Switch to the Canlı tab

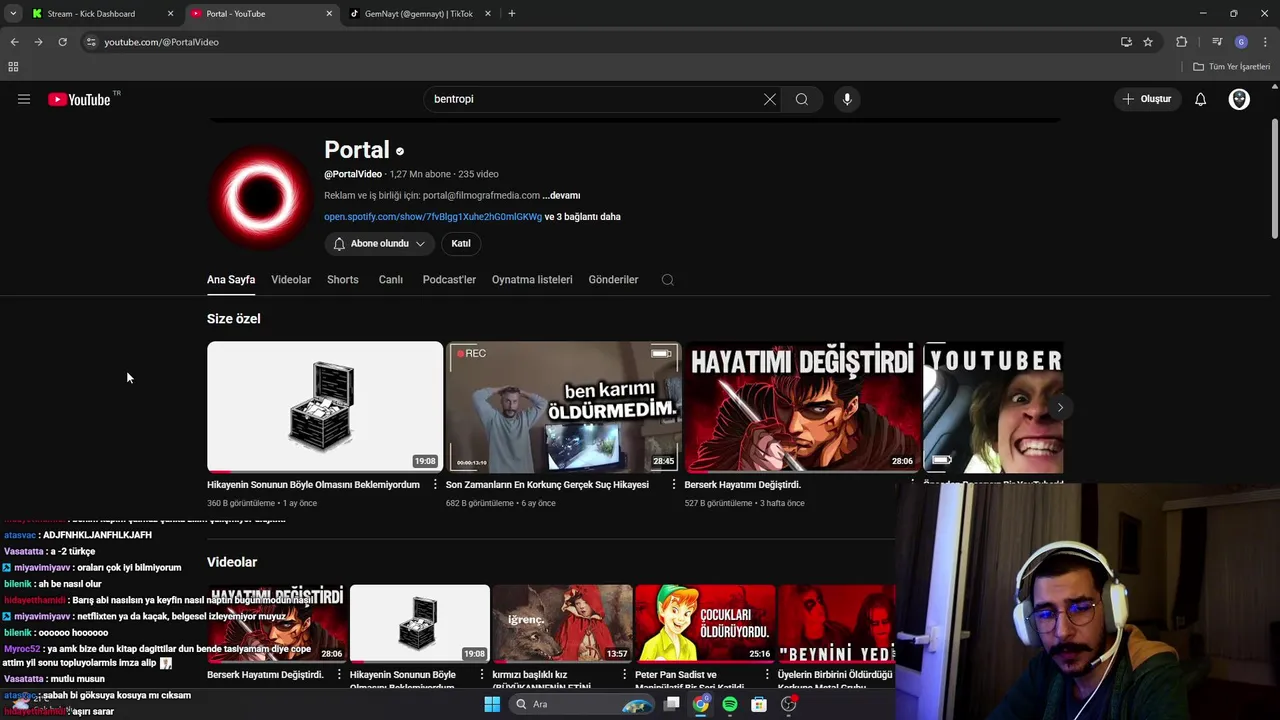391,280
